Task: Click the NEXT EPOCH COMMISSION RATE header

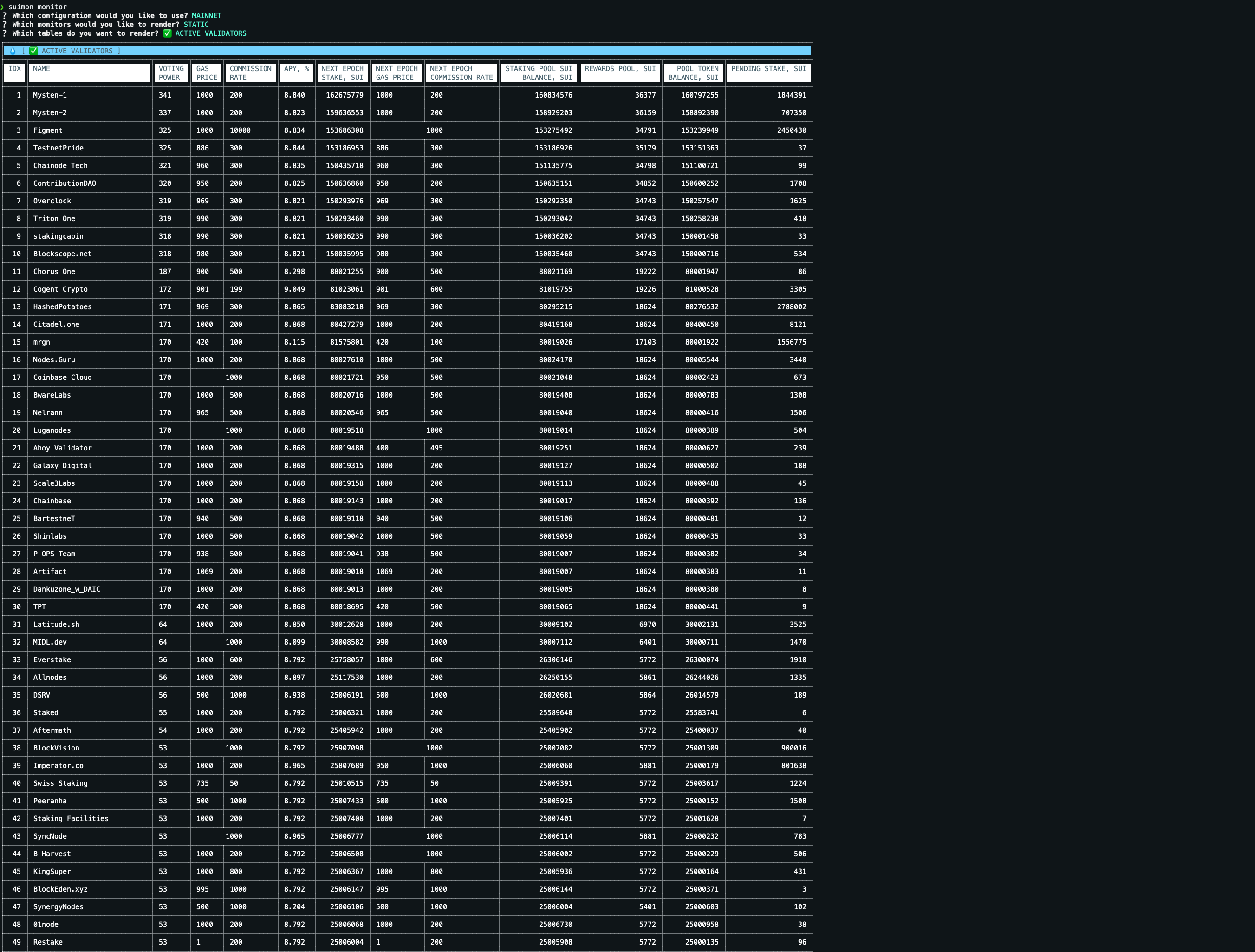Action: (x=461, y=72)
